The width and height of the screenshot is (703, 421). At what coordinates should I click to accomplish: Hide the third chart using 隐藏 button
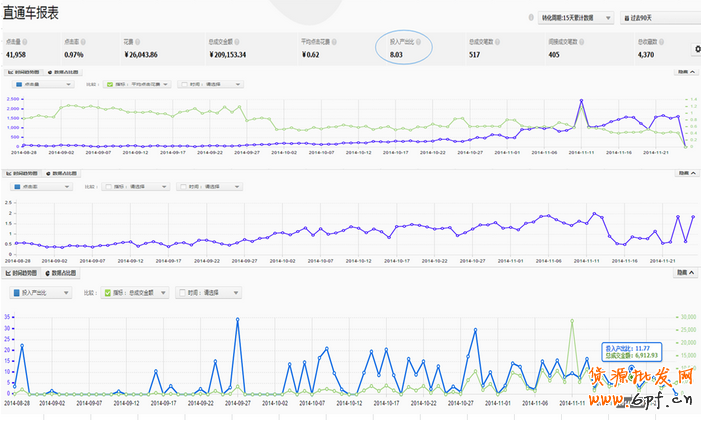[684, 273]
